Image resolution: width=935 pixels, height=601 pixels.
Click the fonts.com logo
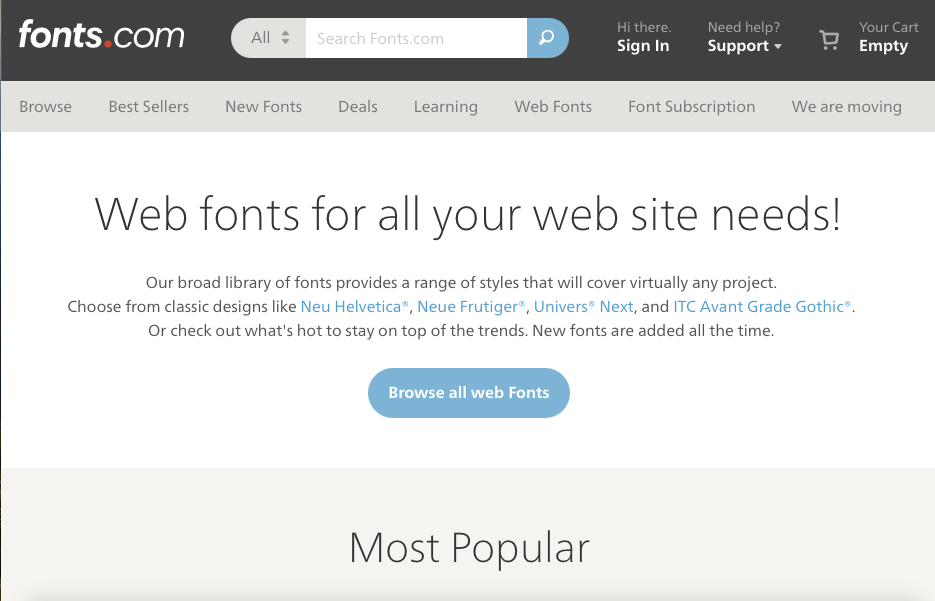[x=101, y=35]
